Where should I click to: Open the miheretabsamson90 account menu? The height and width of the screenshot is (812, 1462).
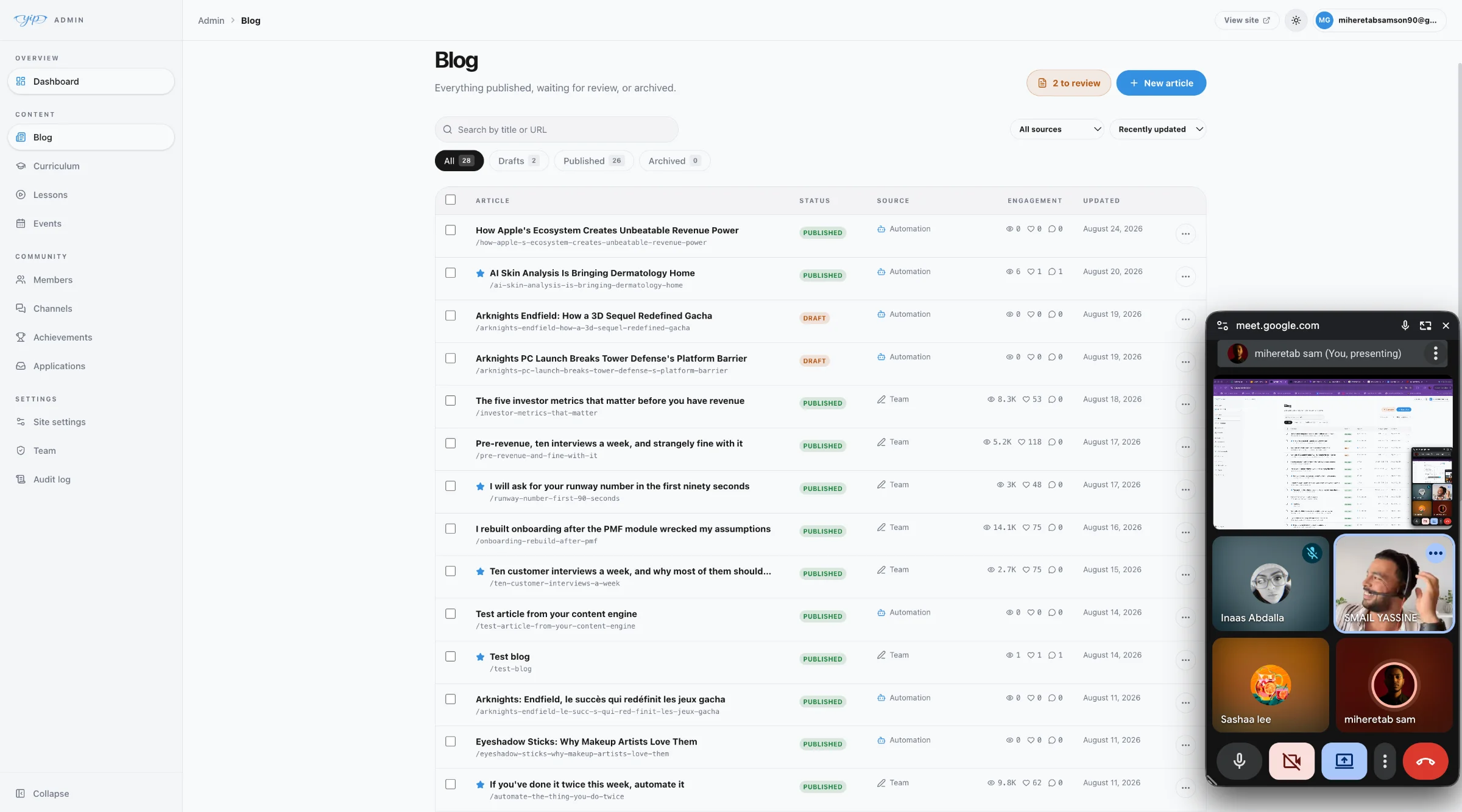point(1379,20)
